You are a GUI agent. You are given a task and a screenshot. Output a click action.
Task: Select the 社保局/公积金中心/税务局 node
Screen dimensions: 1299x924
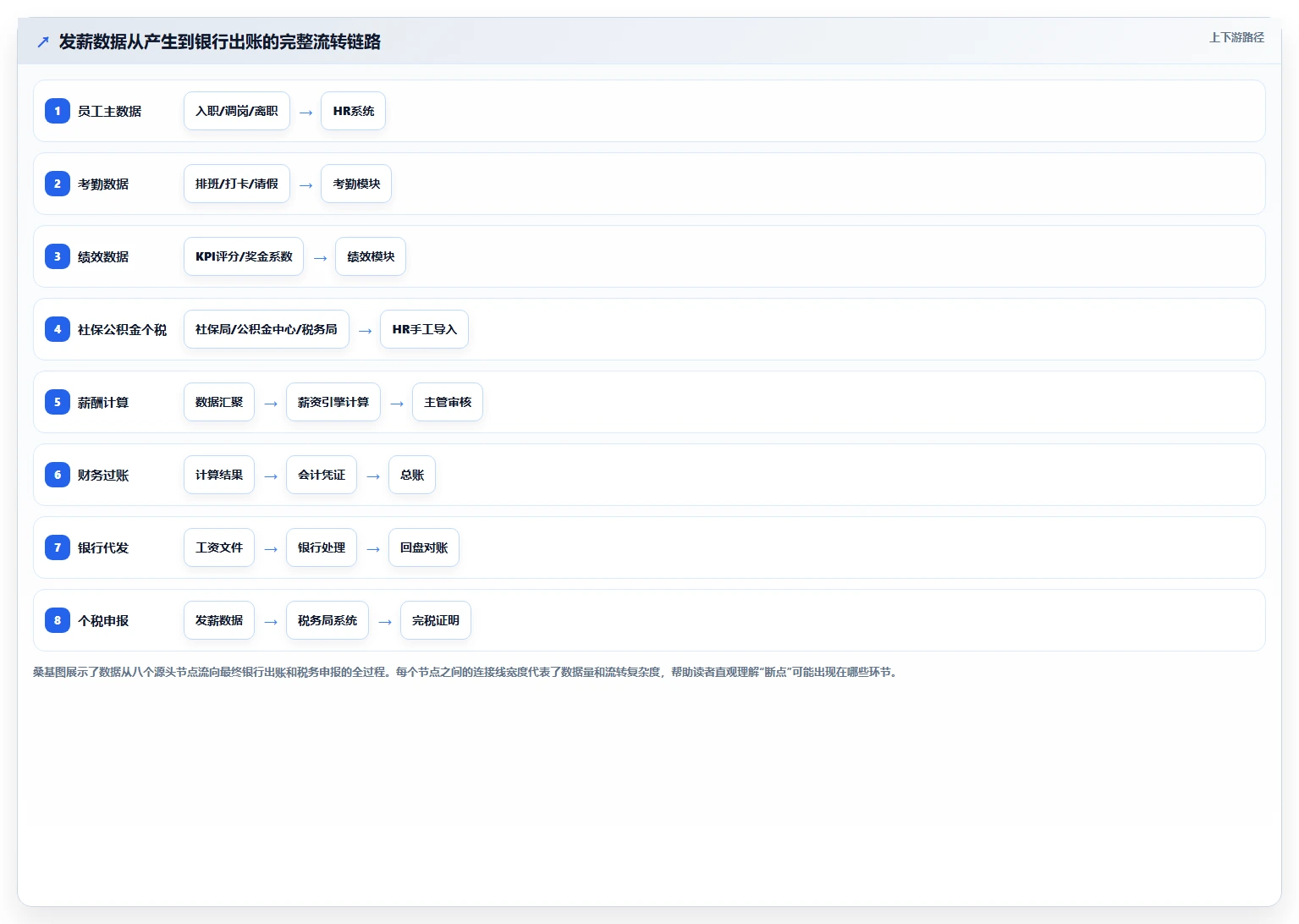(267, 329)
